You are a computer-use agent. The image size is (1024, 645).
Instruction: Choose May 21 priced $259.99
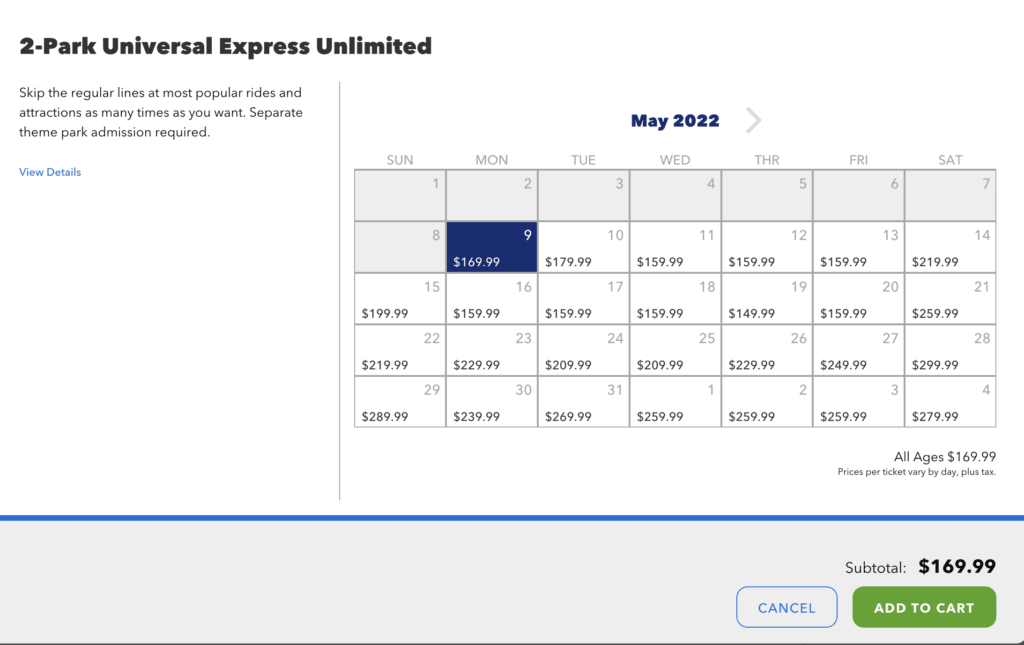[x=950, y=298]
